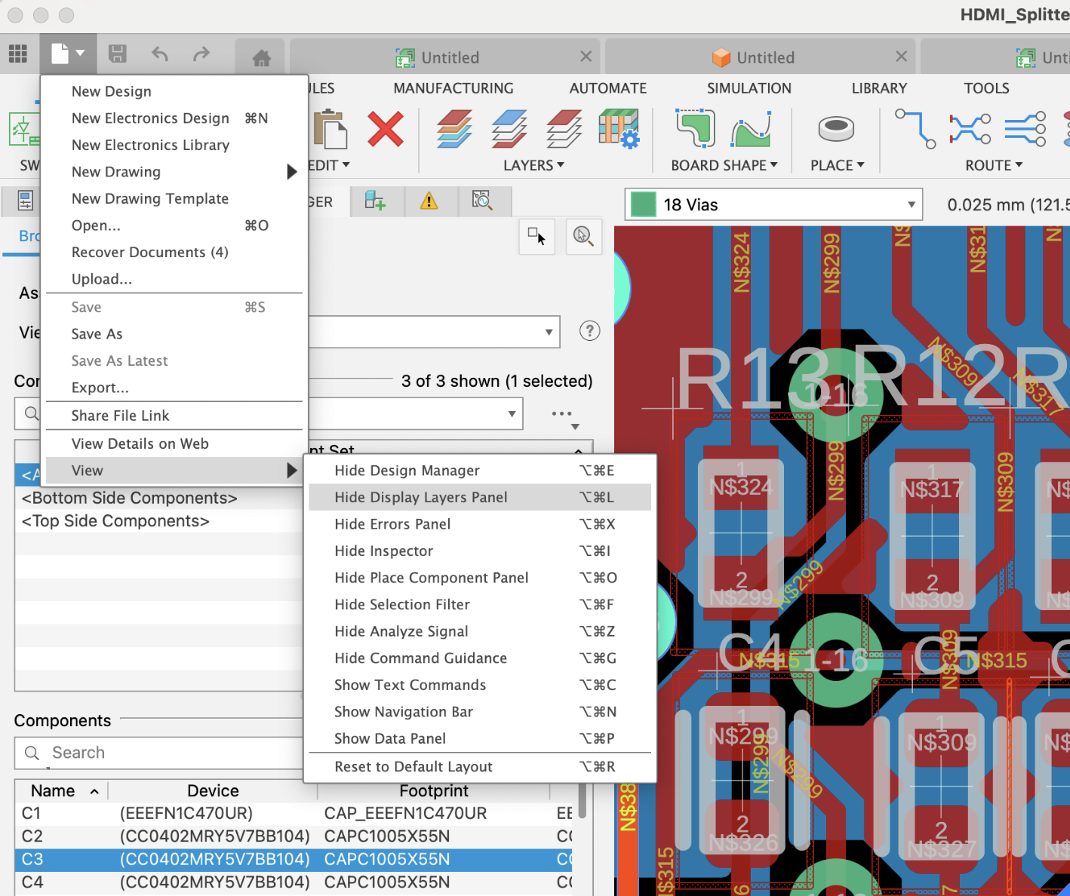Select Export... from the File menu
This screenshot has width=1070, height=896.
[x=100, y=388]
